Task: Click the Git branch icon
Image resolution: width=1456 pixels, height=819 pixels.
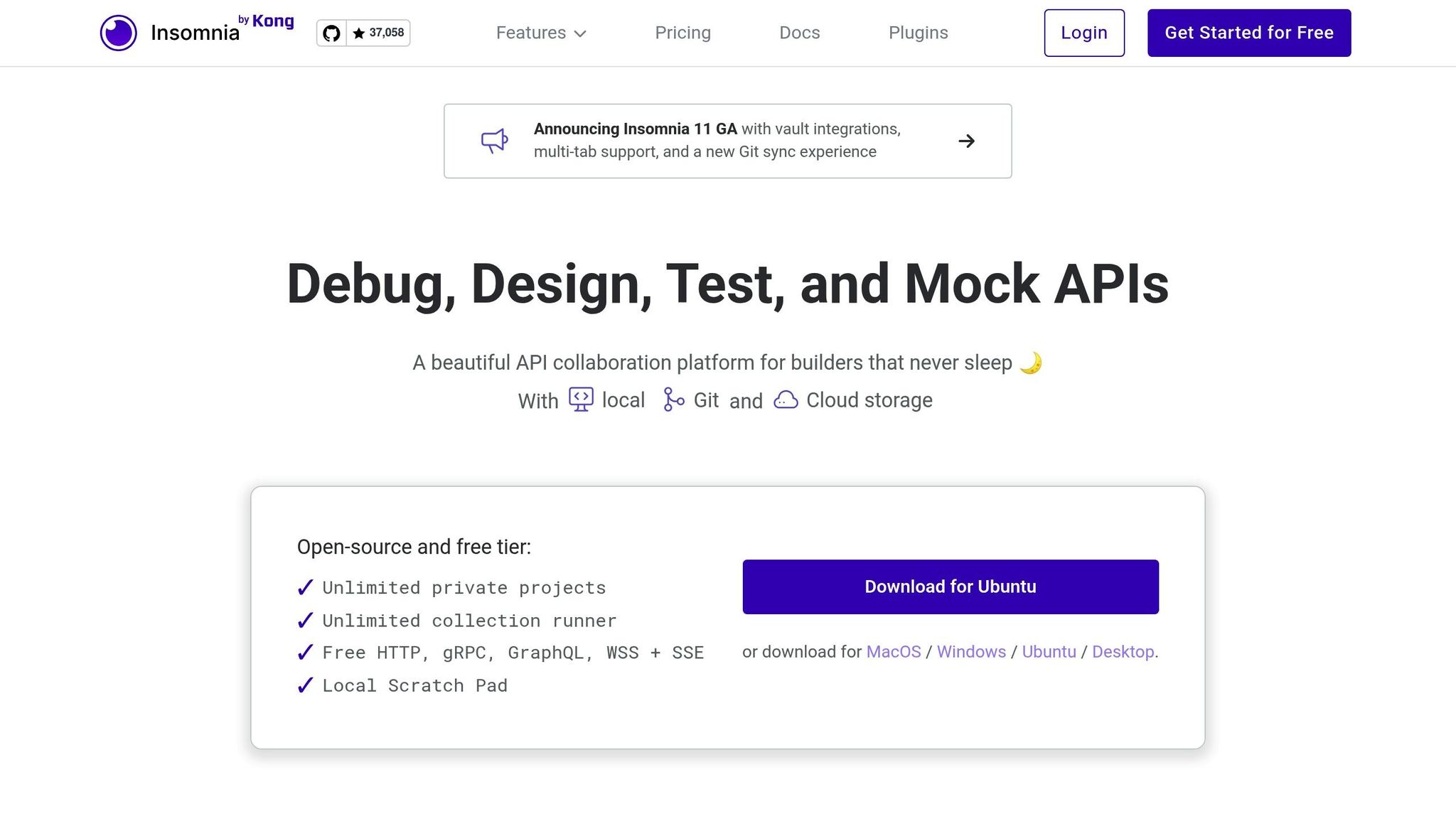Action: point(673,400)
